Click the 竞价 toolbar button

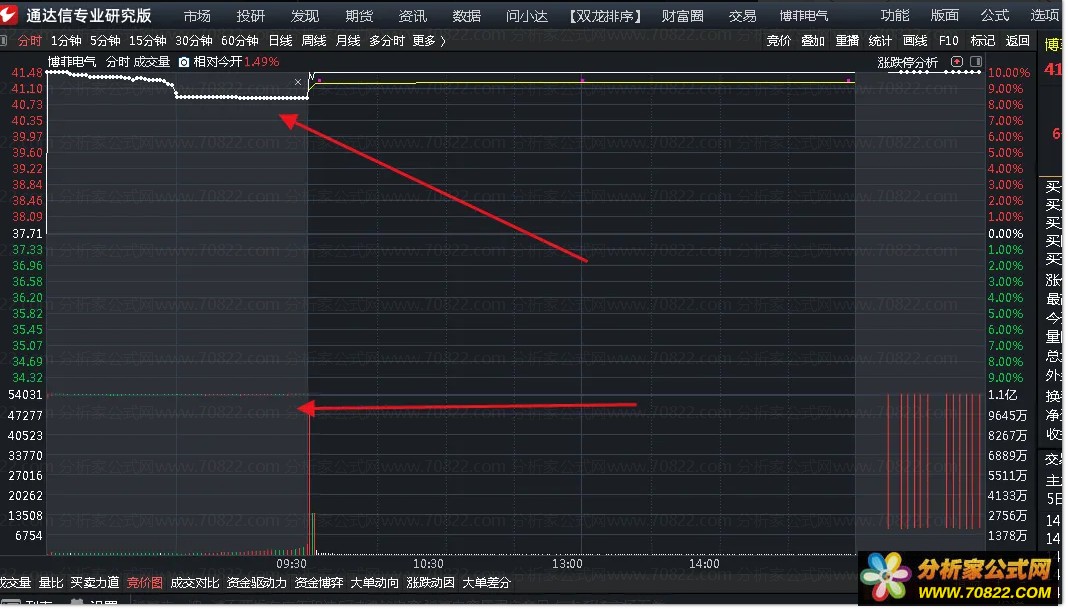click(779, 41)
